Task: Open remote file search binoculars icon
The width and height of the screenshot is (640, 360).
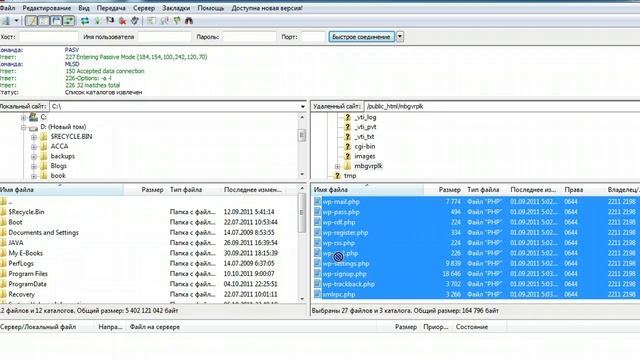Action: pyautogui.click(x=189, y=21)
